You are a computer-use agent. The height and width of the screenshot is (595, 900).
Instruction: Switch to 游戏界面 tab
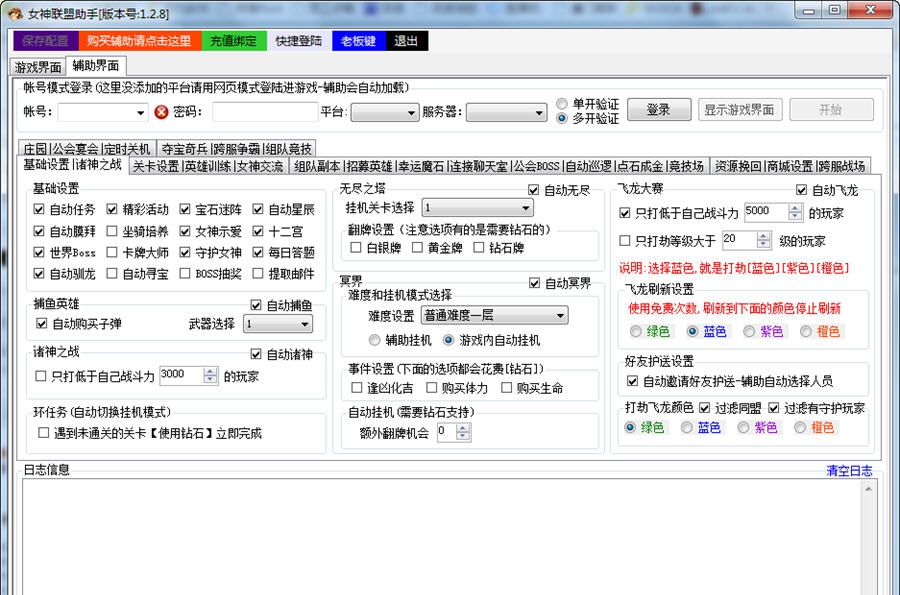pos(38,67)
